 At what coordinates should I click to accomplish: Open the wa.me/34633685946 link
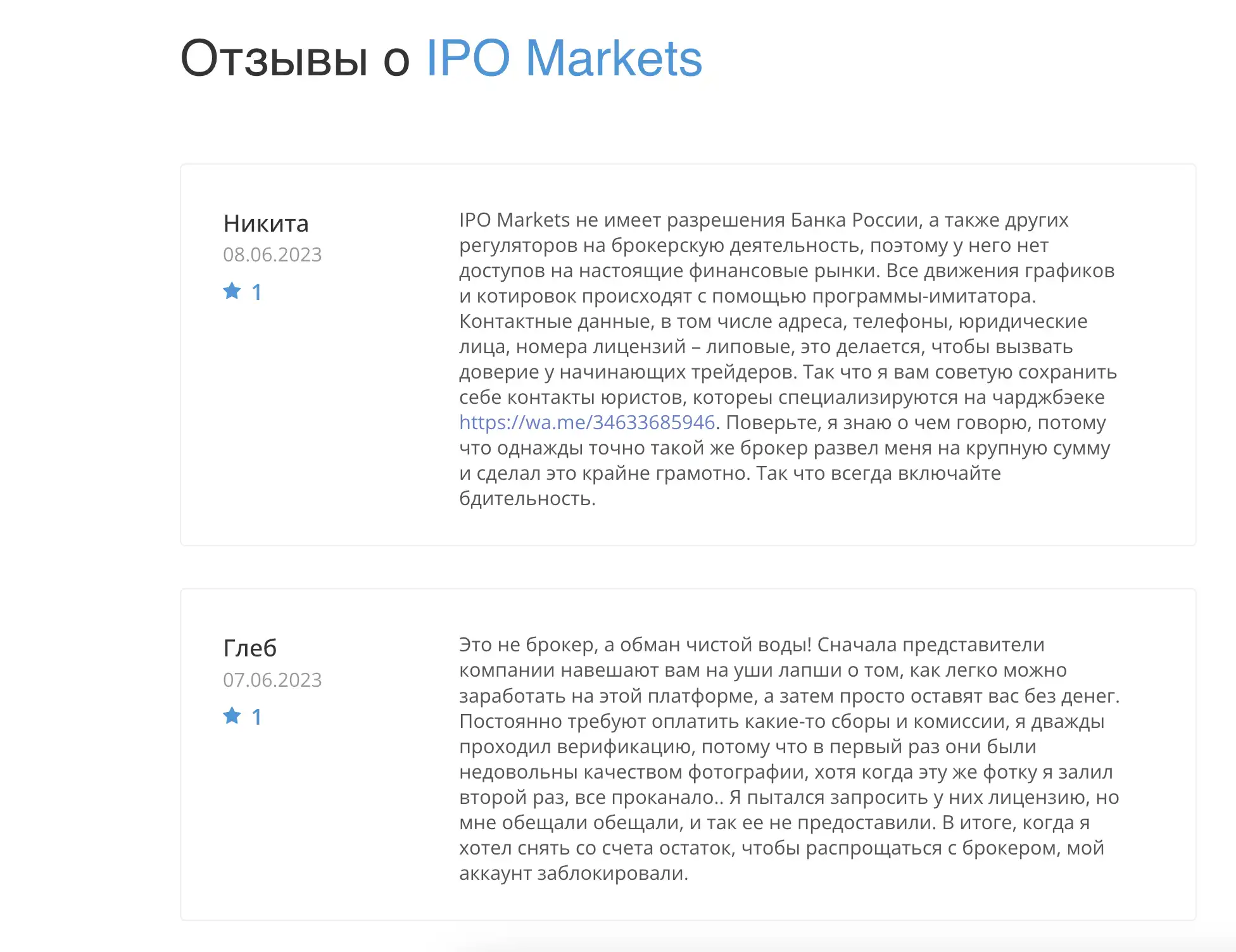[x=587, y=422]
